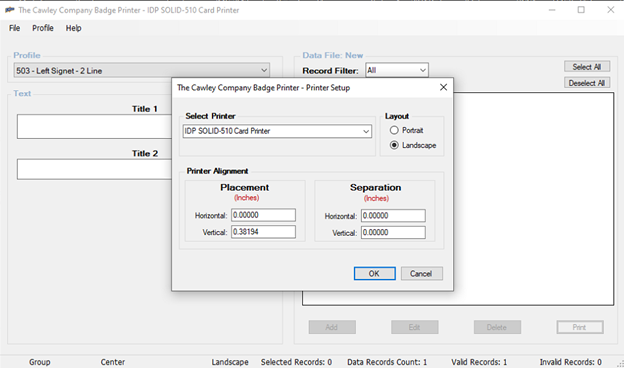
Task: Maximize the Badge Printer main window
Action: click(x=581, y=10)
